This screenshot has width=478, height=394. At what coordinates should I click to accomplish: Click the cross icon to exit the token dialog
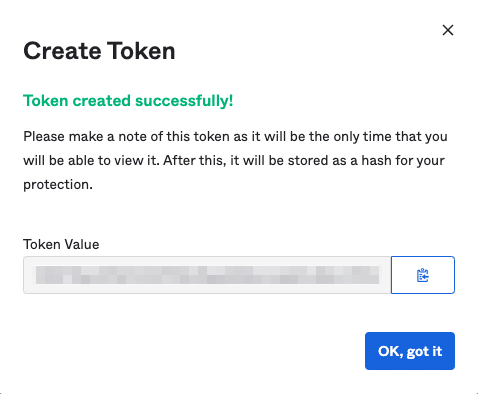pyautogui.click(x=448, y=30)
